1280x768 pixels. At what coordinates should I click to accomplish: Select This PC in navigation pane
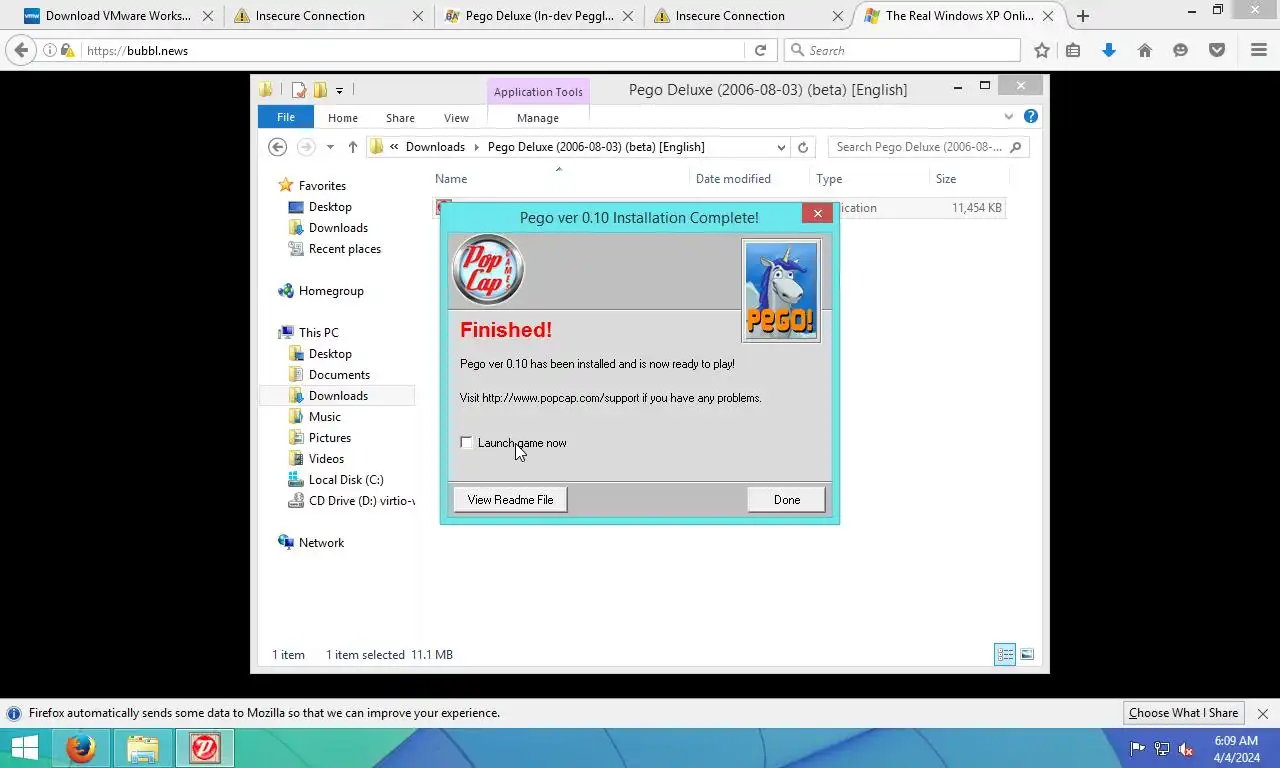click(x=318, y=333)
